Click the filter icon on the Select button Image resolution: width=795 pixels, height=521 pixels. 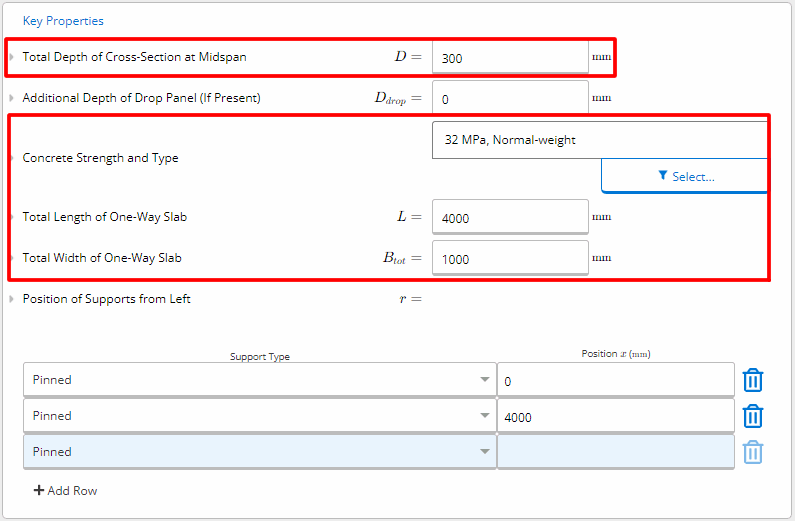(x=662, y=175)
